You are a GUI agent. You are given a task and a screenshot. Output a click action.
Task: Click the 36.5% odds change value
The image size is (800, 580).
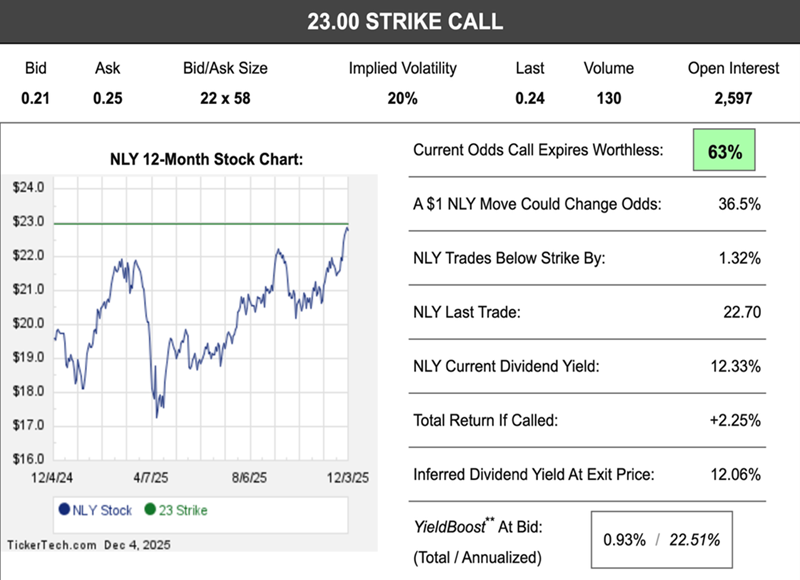(x=740, y=204)
